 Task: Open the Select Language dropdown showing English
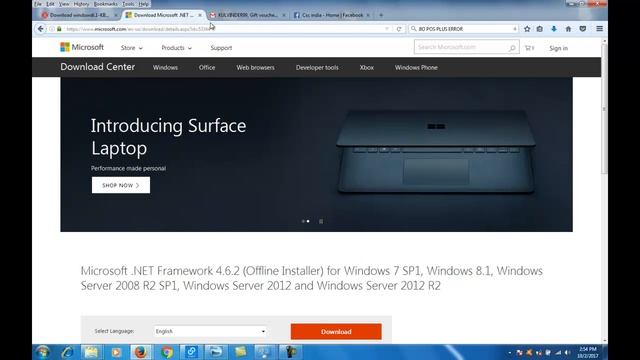click(x=210, y=331)
